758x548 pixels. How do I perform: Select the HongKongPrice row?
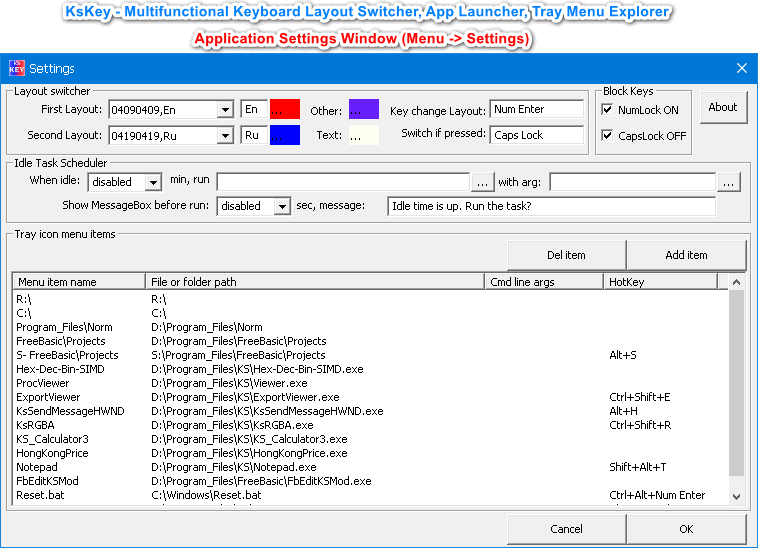point(370,454)
